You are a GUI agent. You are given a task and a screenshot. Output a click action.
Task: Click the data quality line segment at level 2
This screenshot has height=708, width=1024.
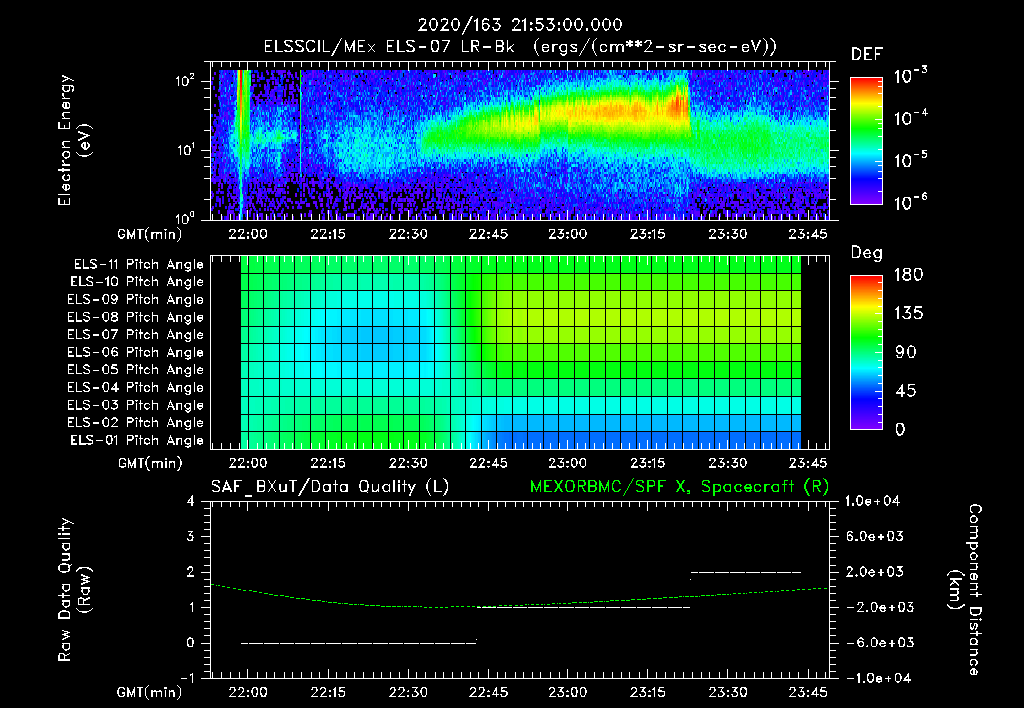(746, 572)
